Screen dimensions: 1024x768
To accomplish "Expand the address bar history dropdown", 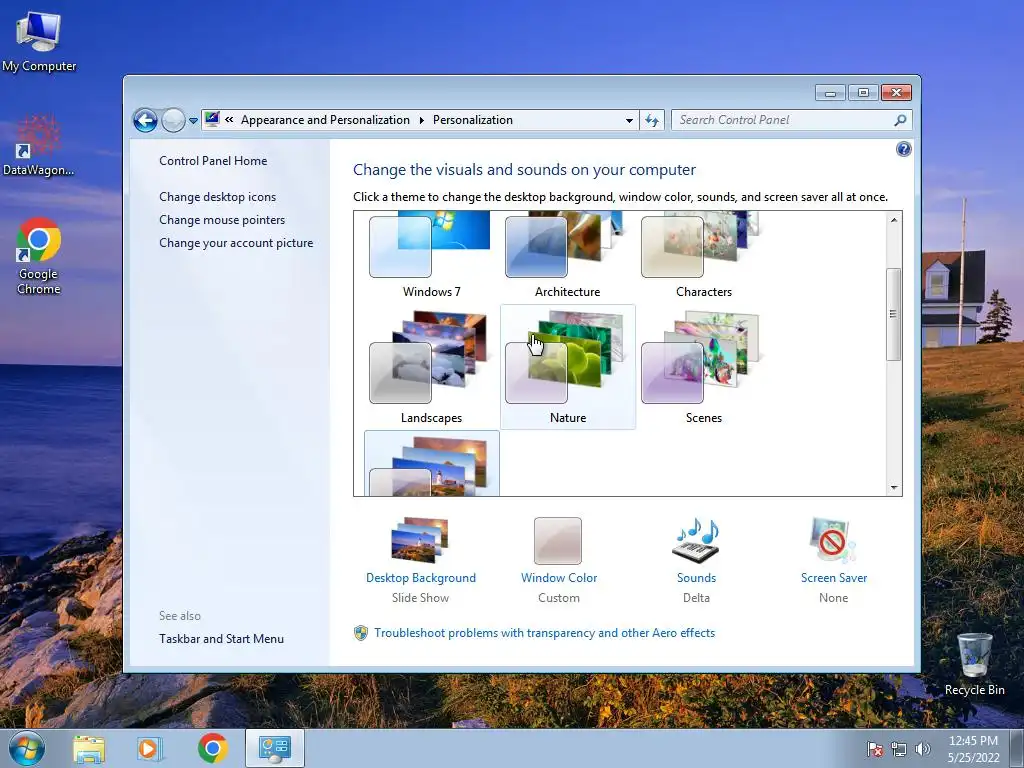I will pyautogui.click(x=629, y=120).
